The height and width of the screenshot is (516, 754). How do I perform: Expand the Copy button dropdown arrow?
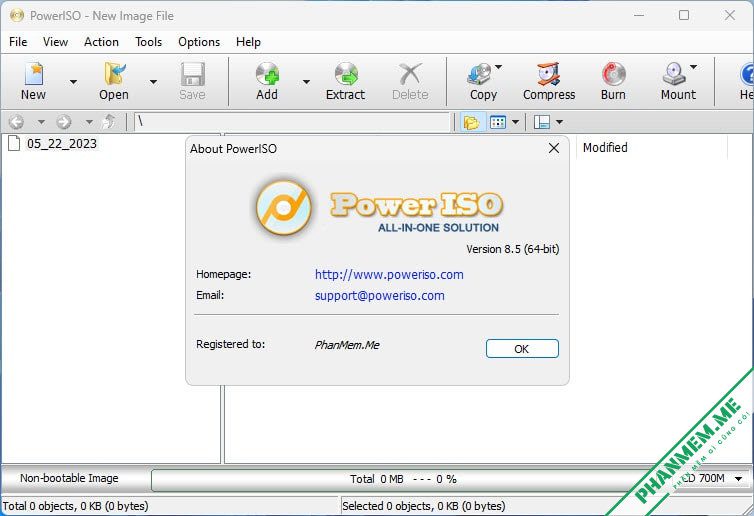click(498, 67)
